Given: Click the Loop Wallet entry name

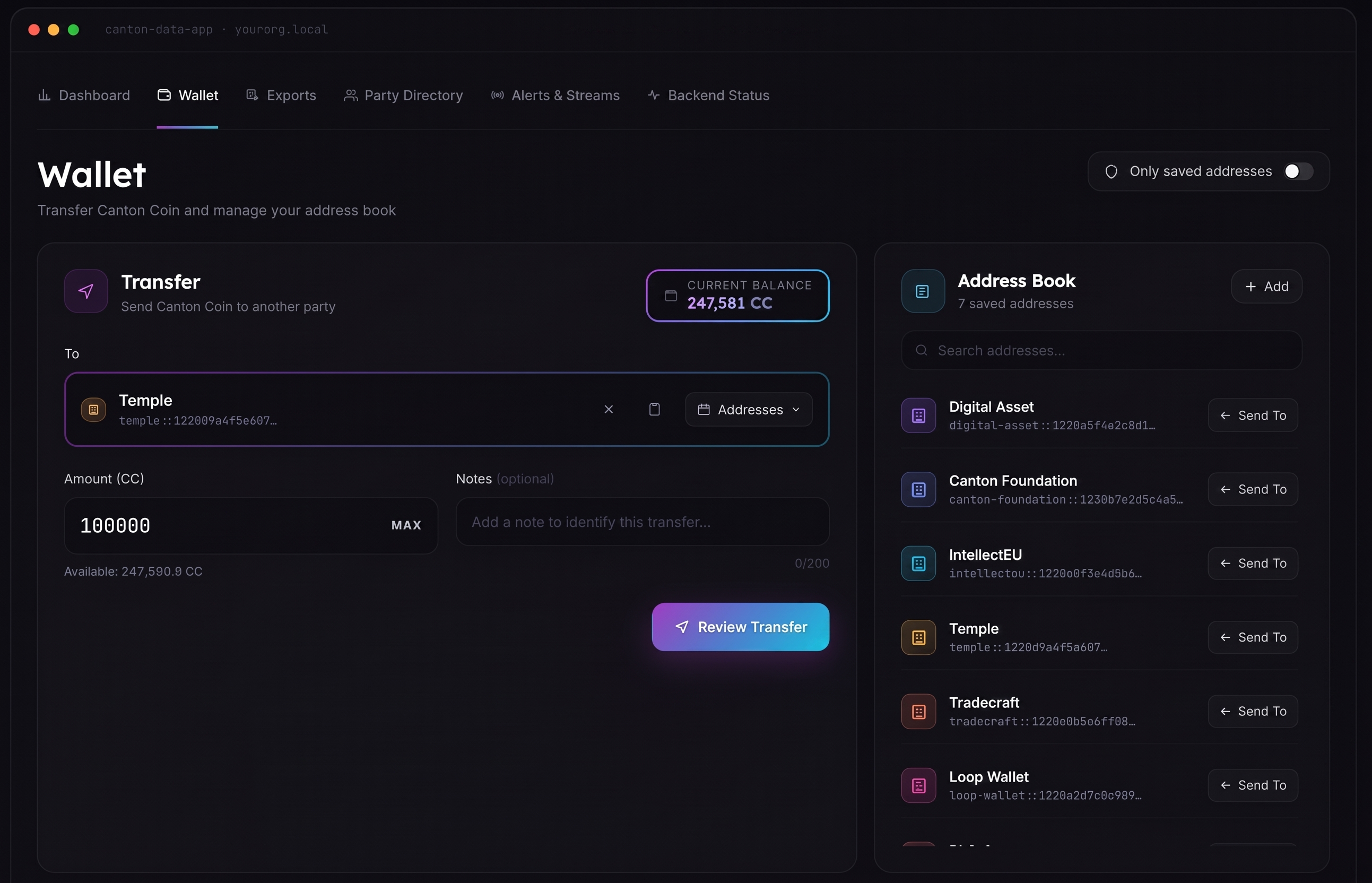Looking at the screenshot, I should 988,776.
